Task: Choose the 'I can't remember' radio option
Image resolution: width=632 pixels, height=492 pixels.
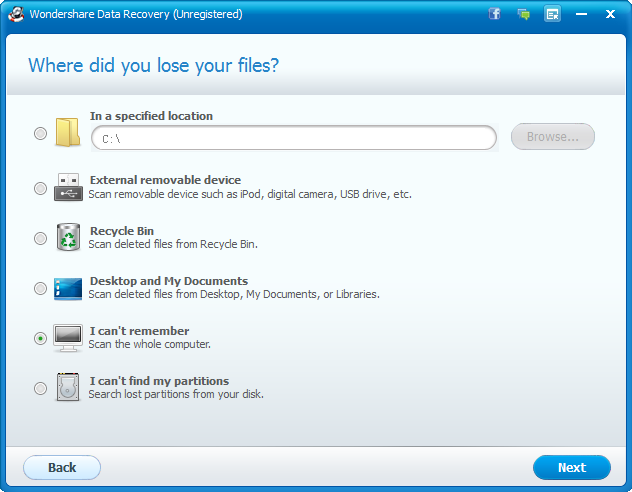Action: (x=40, y=338)
